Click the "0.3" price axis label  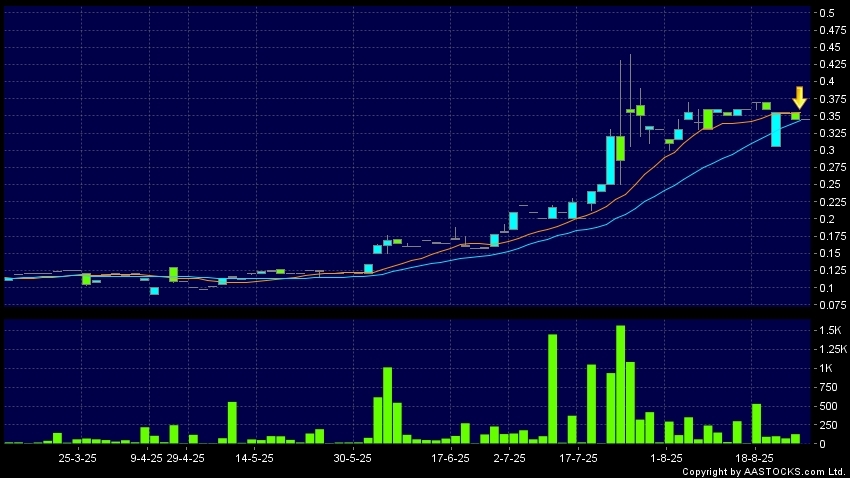(x=827, y=151)
